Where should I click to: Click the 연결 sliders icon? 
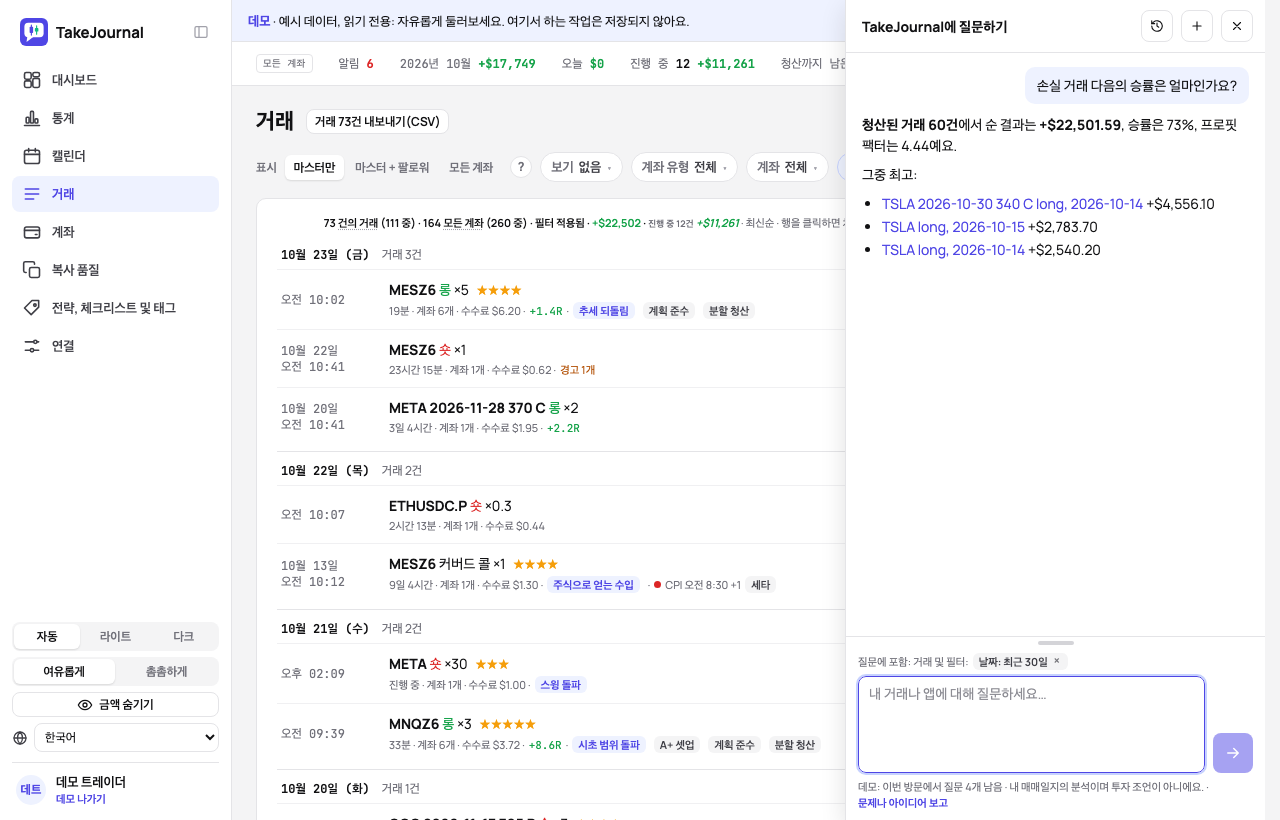click(32, 346)
